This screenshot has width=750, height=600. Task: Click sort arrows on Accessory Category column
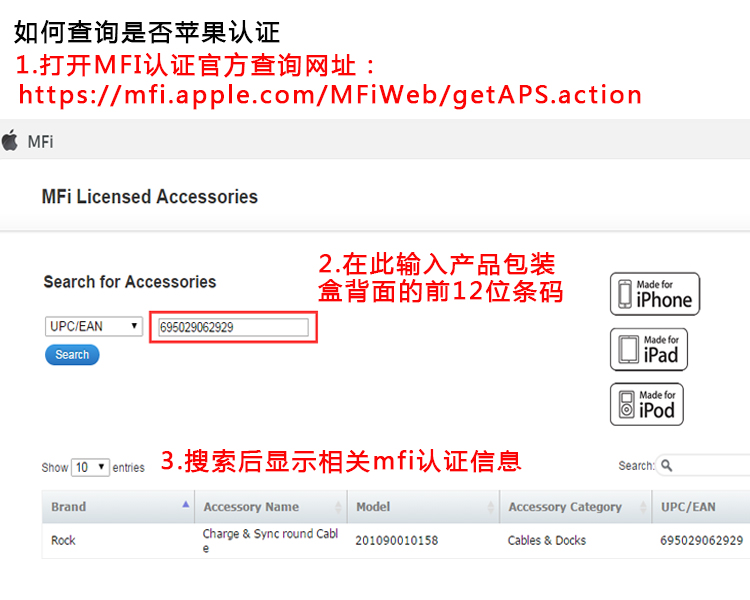(x=643, y=507)
